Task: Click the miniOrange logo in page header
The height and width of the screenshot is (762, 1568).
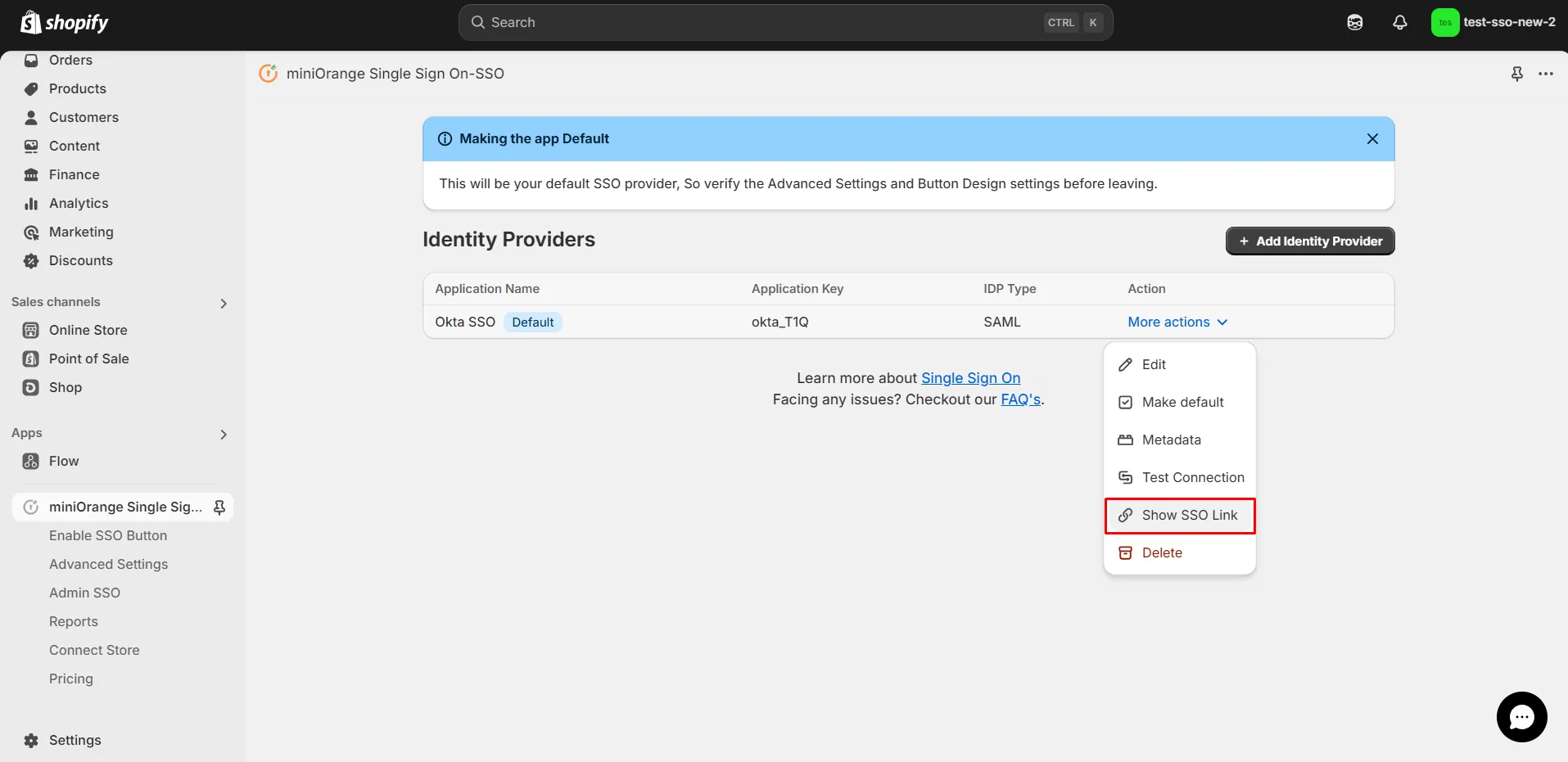Action: click(269, 74)
